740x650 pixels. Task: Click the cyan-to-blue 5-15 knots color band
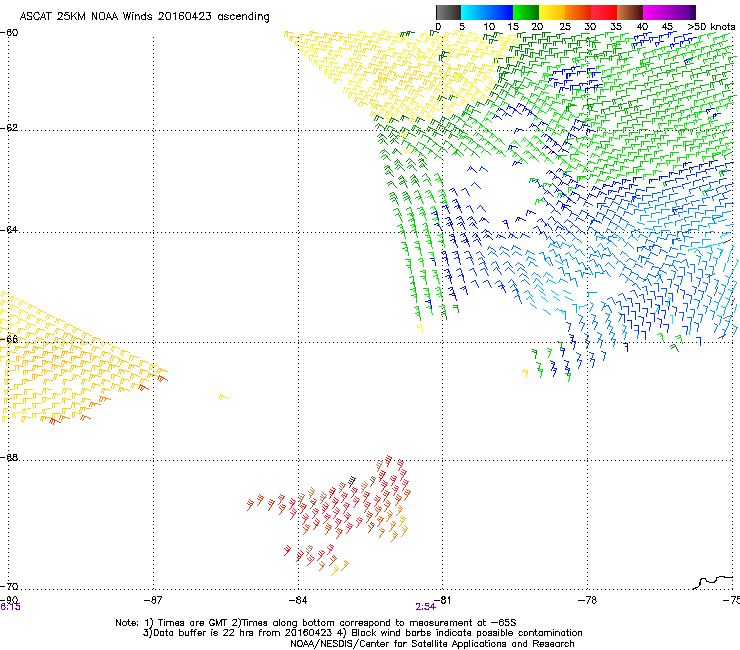pos(487,12)
